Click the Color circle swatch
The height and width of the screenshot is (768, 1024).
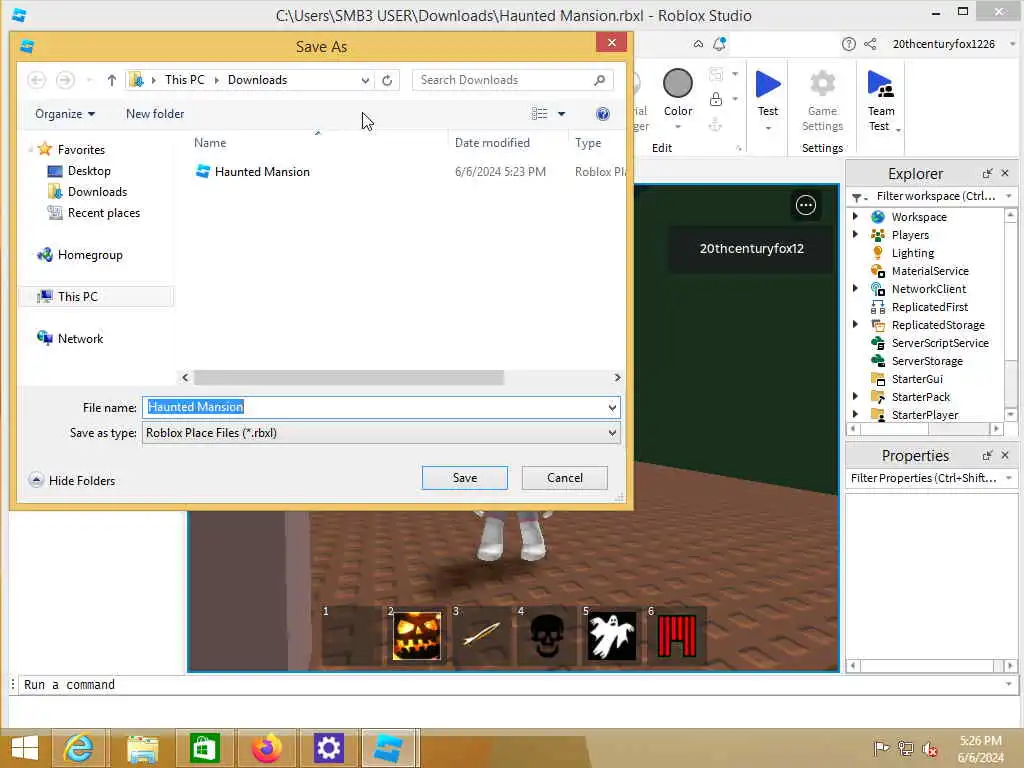[677, 84]
